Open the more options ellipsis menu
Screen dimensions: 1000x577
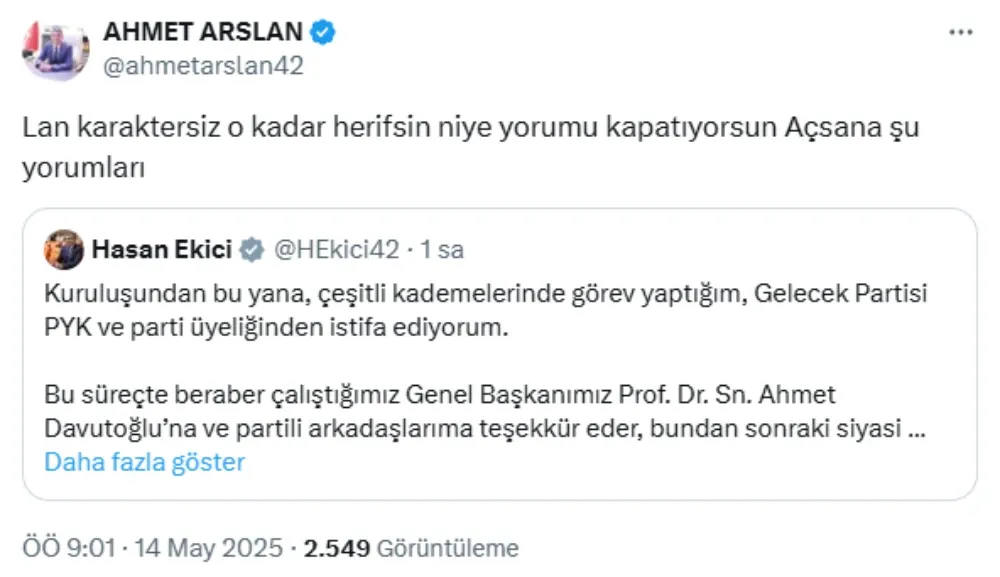pos(960,33)
